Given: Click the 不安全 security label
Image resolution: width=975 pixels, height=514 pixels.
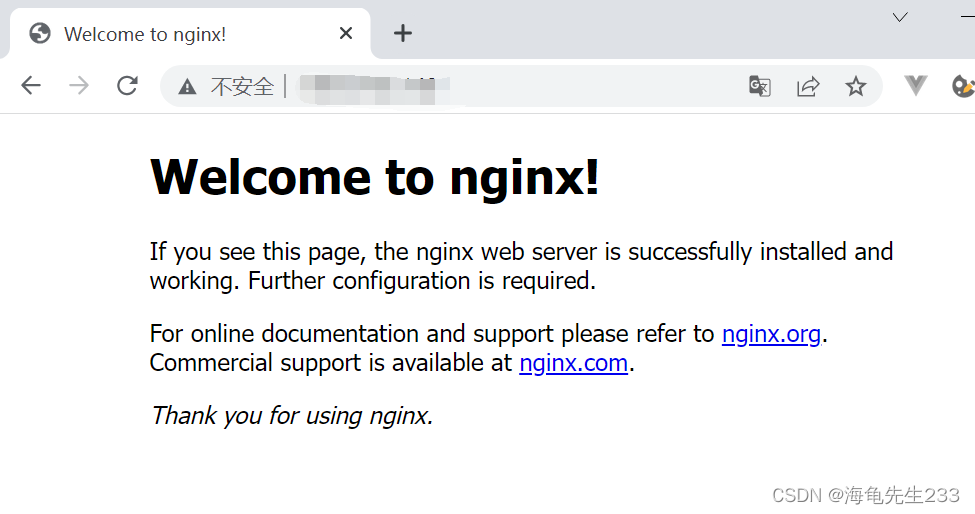Looking at the screenshot, I should click(x=242, y=87).
